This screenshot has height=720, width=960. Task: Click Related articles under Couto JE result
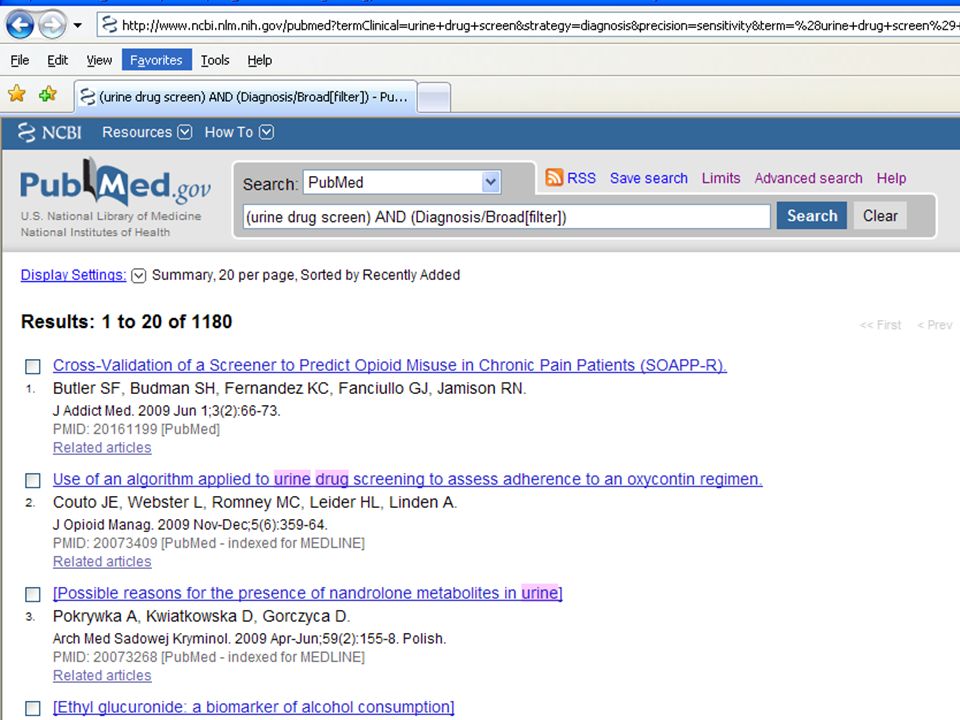102,561
